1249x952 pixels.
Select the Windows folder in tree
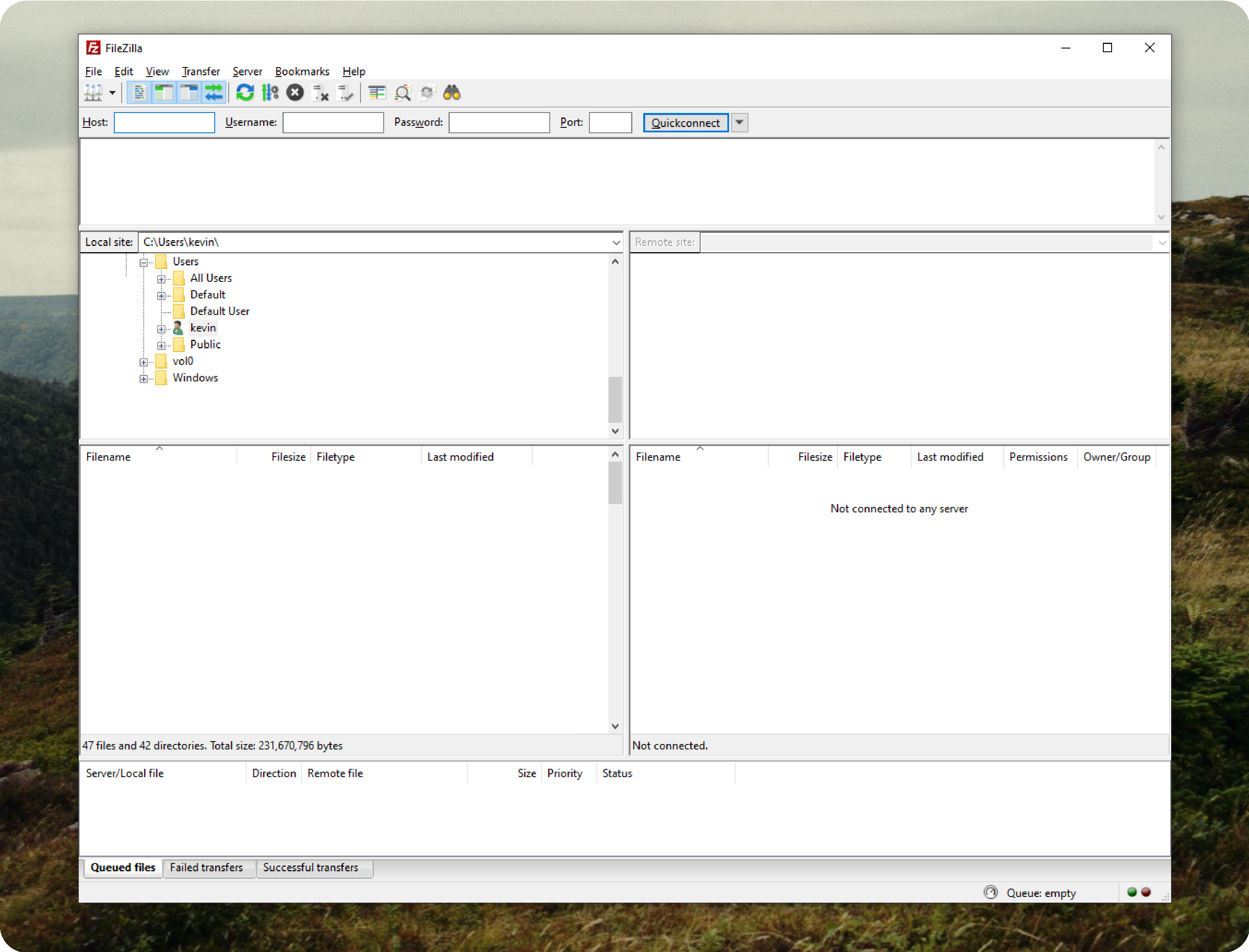click(x=195, y=377)
